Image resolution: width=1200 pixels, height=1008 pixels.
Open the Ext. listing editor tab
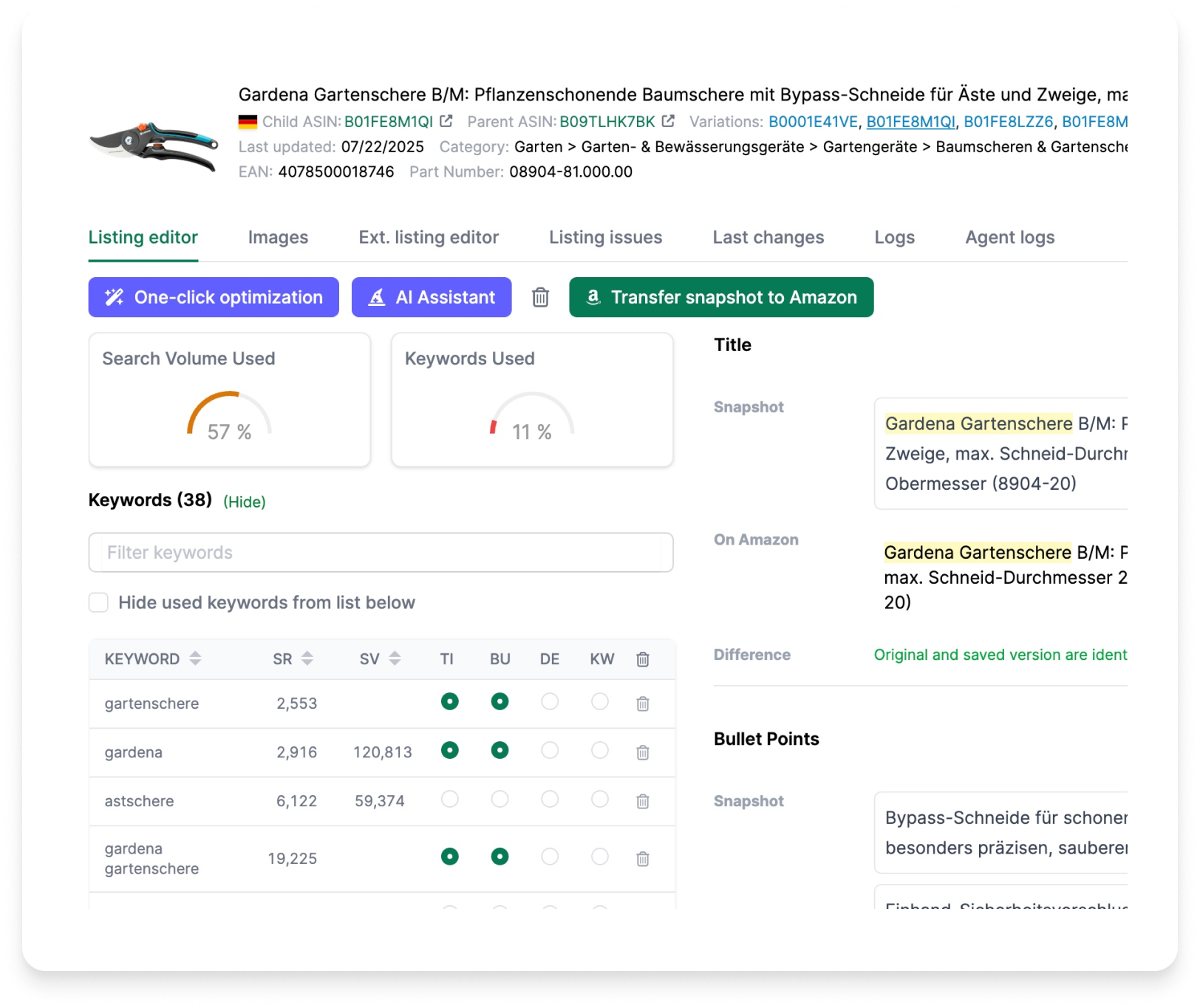click(x=429, y=237)
